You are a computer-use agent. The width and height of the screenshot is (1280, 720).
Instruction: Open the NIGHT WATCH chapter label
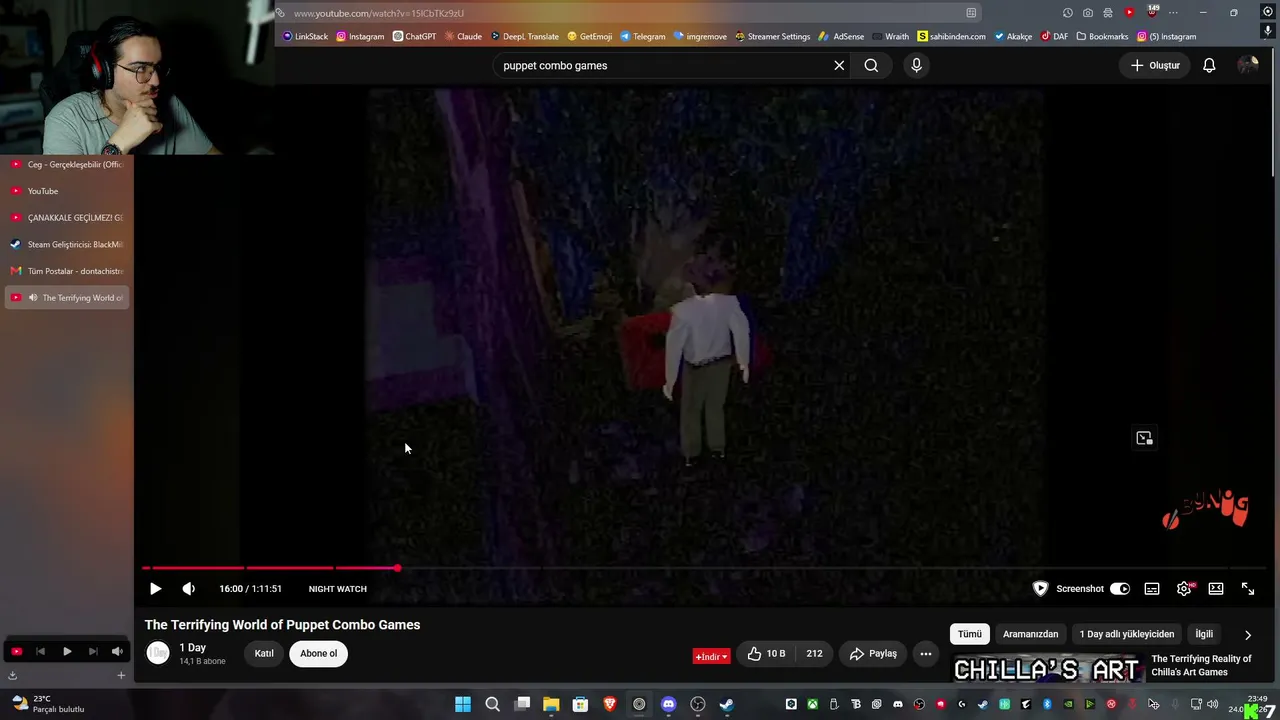(x=338, y=589)
